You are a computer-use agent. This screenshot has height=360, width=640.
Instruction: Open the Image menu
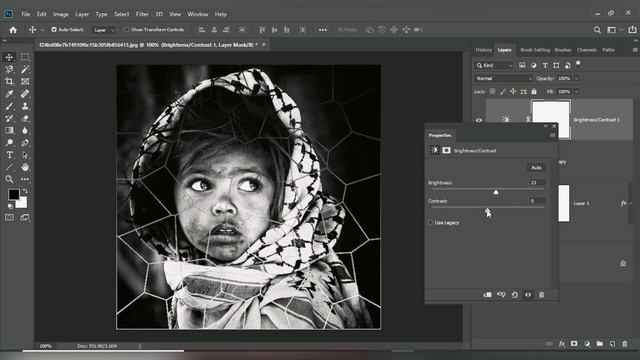[61, 14]
